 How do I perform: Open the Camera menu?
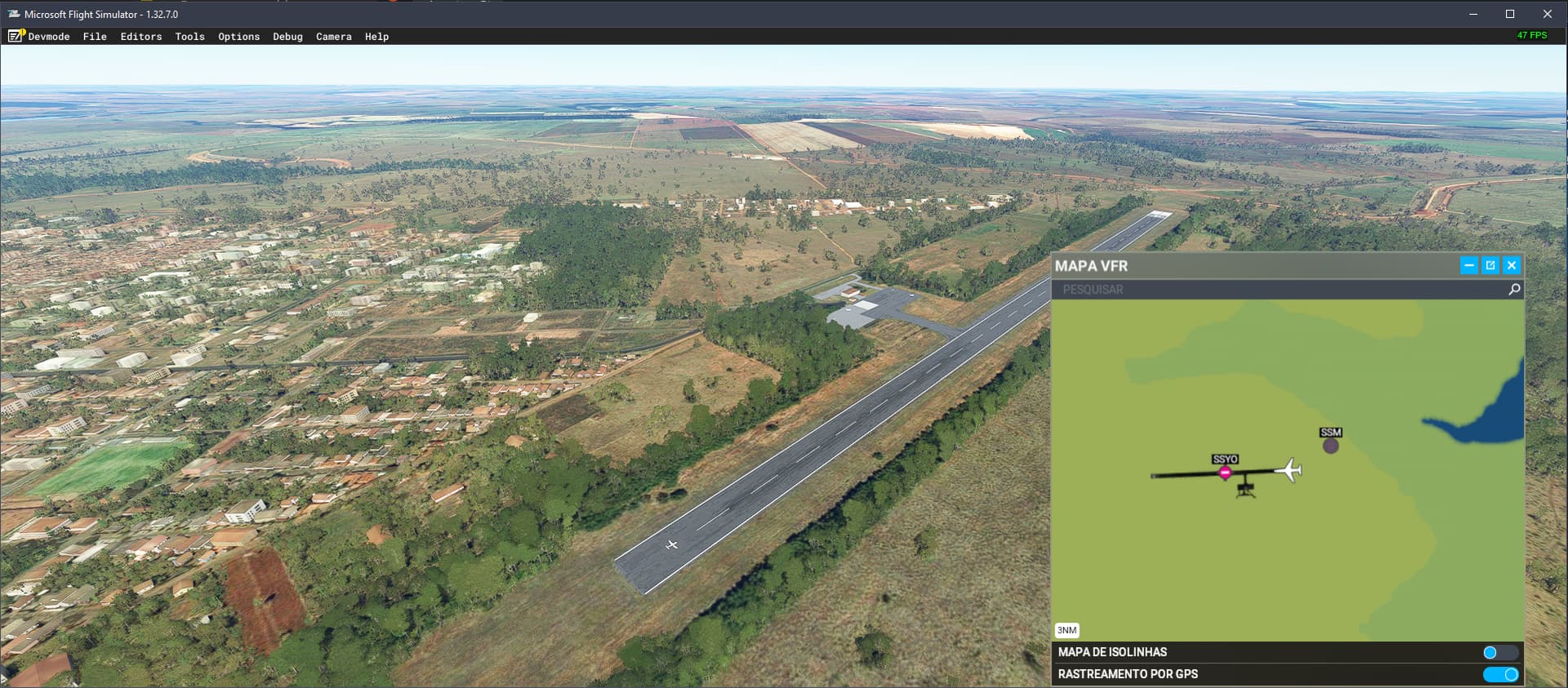point(334,37)
